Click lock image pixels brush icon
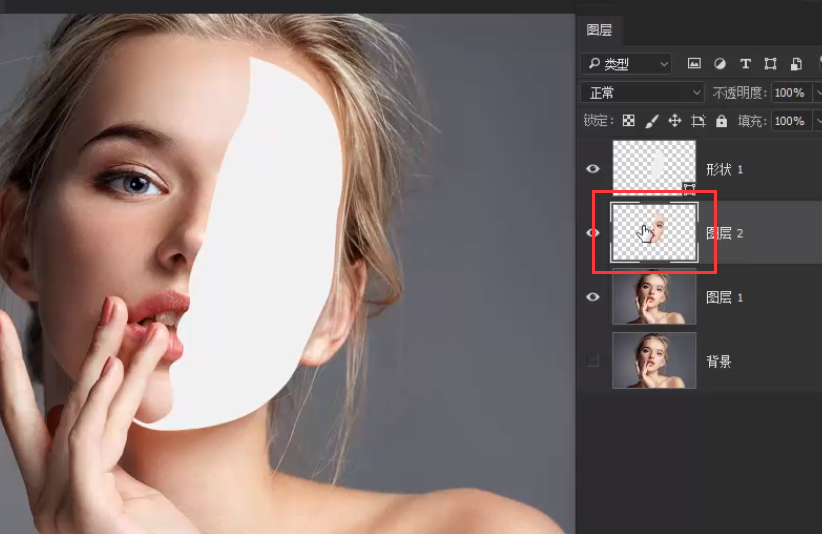 point(651,121)
